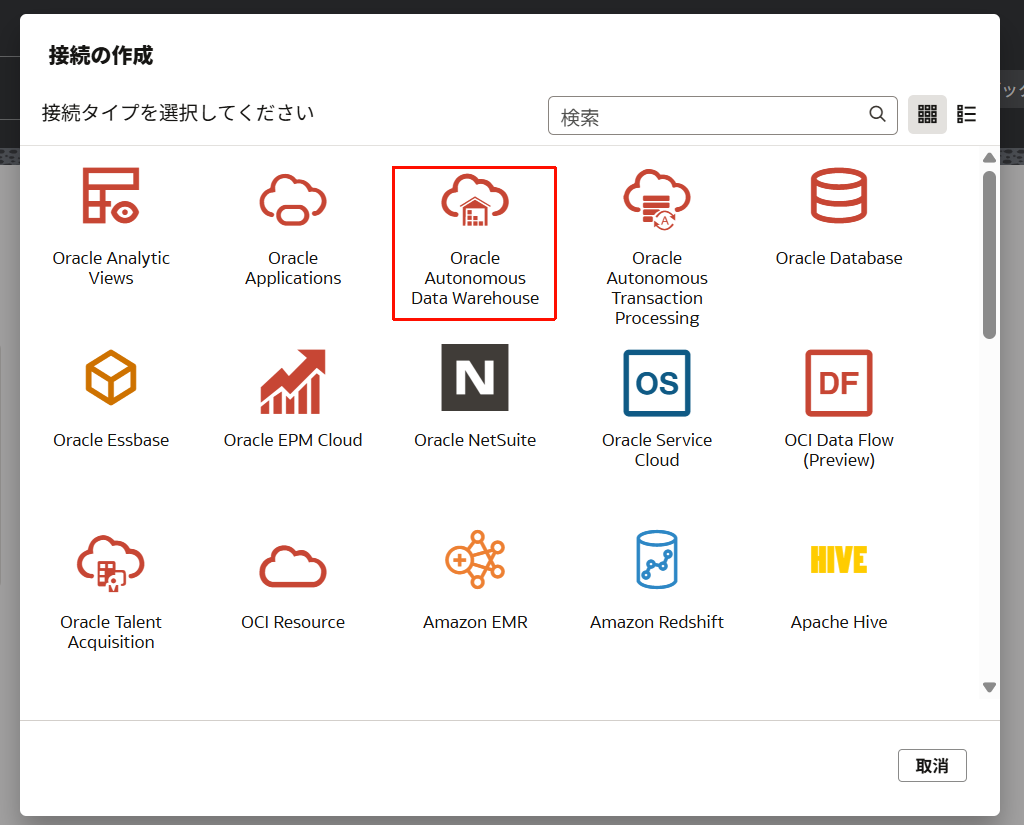Click the "Oracle NetSuite" label text
The image size is (1024, 825).
[x=475, y=440]
